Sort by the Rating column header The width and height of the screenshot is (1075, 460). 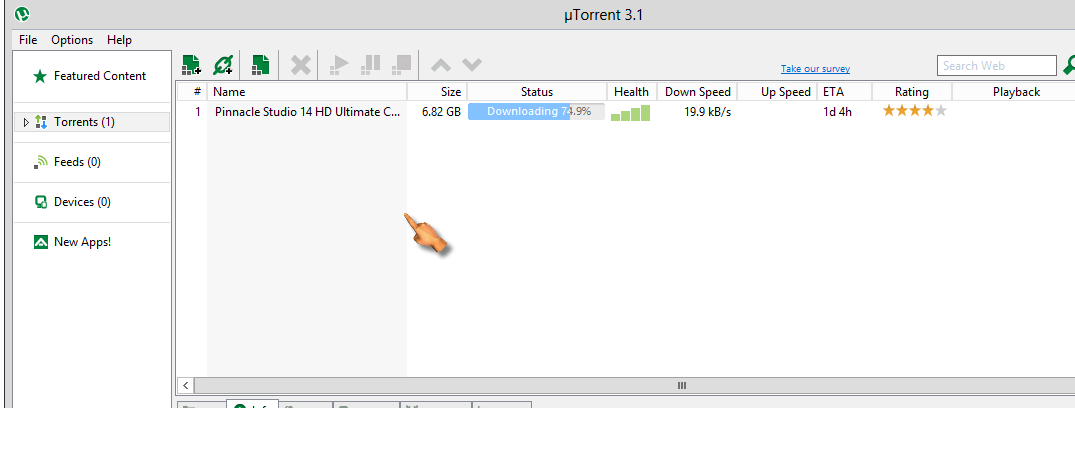[912, 92]
